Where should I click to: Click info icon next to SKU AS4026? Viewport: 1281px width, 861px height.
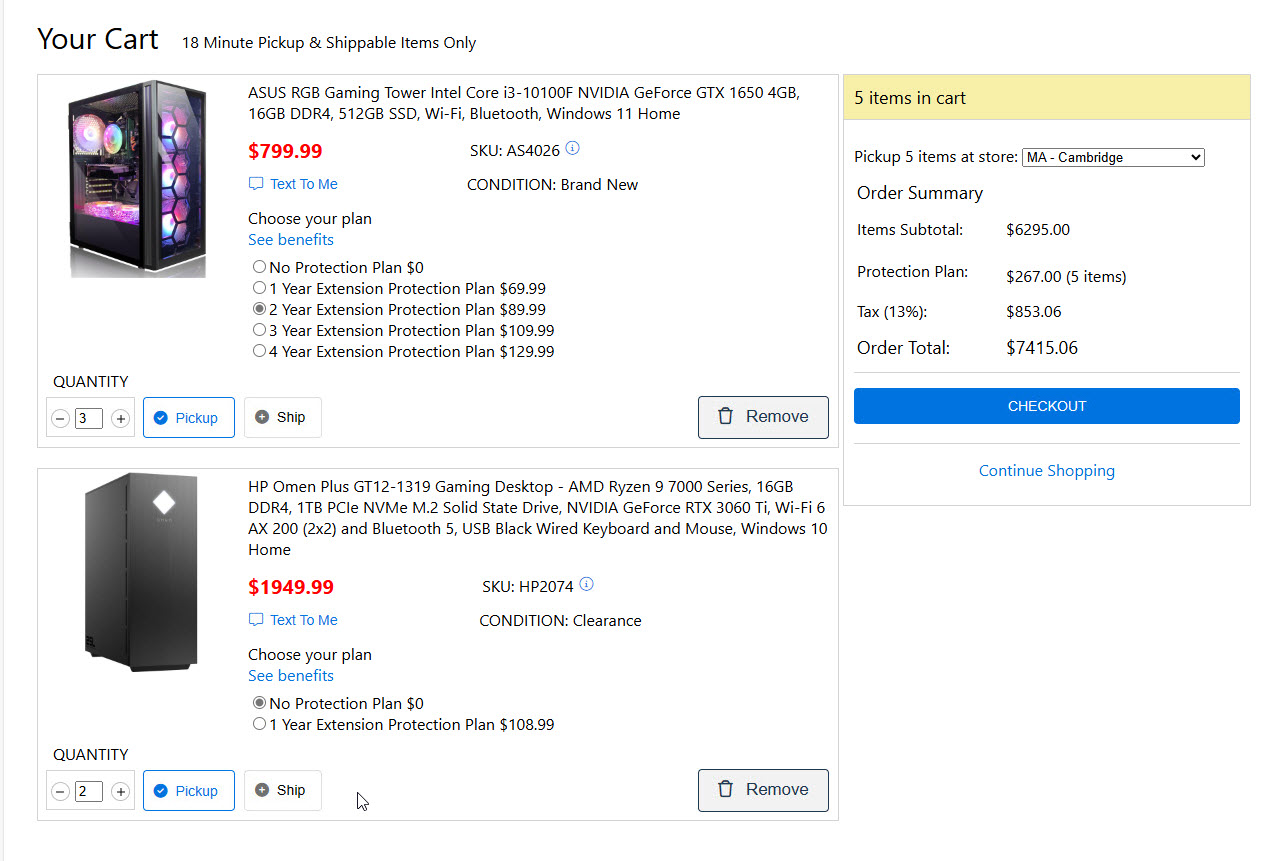pyautogui.click(x=572, y=149)
